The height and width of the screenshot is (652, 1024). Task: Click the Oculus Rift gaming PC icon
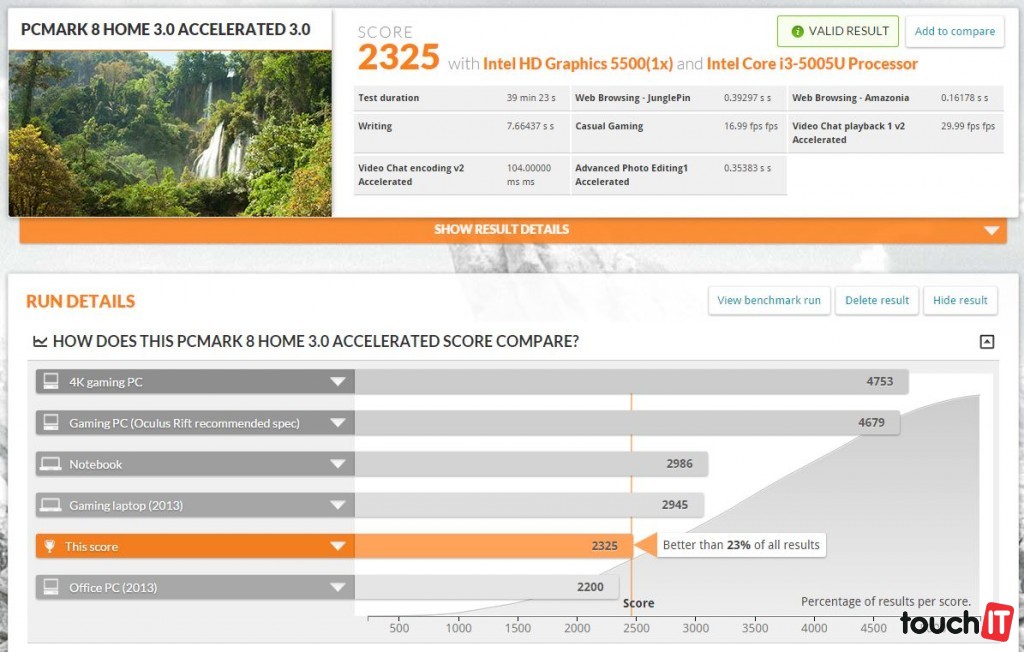pyautogui.click(x=50, y=423)
